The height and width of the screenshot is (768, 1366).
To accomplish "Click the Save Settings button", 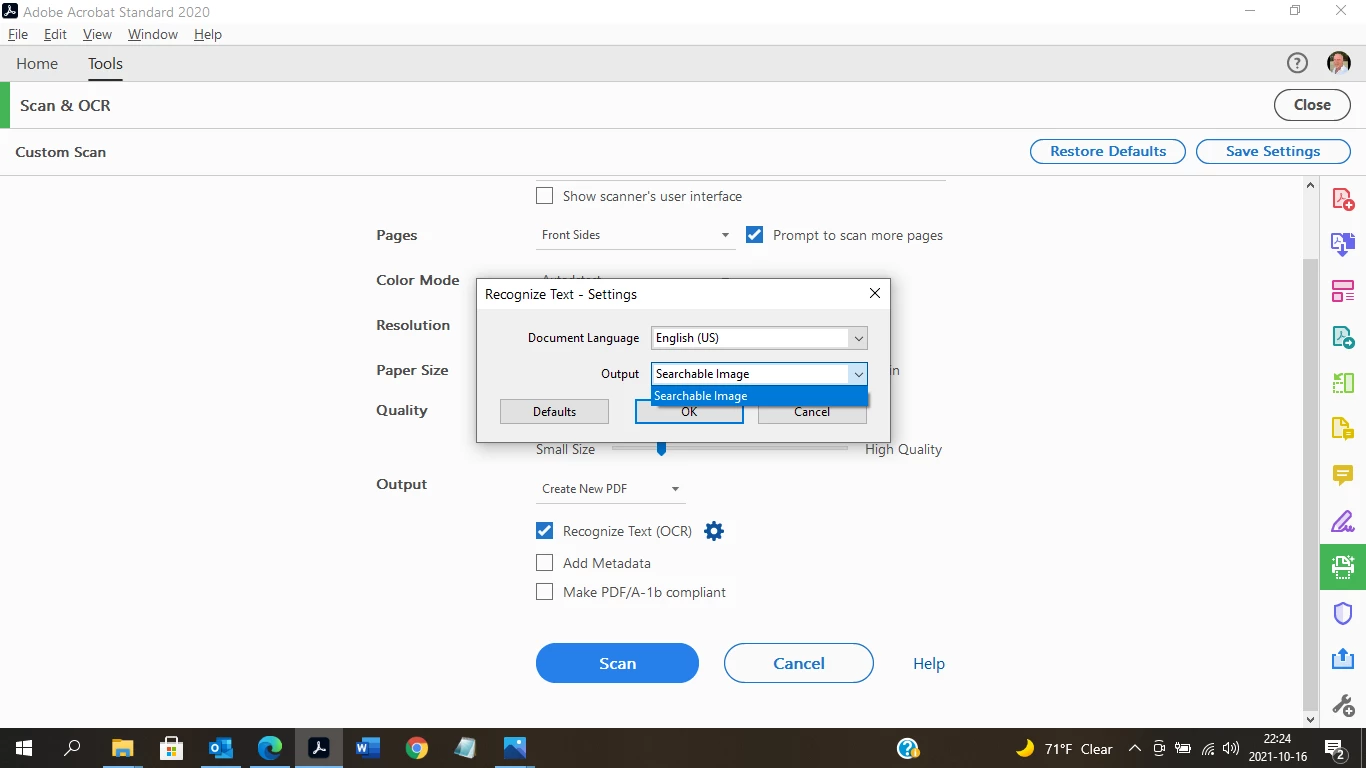I will coord(1273,151).
